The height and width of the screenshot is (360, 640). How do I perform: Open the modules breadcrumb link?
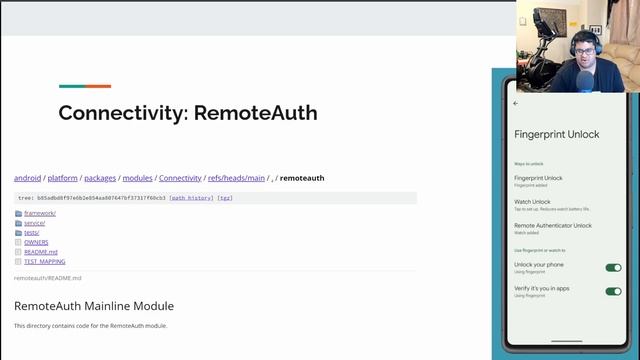(138, 178)
